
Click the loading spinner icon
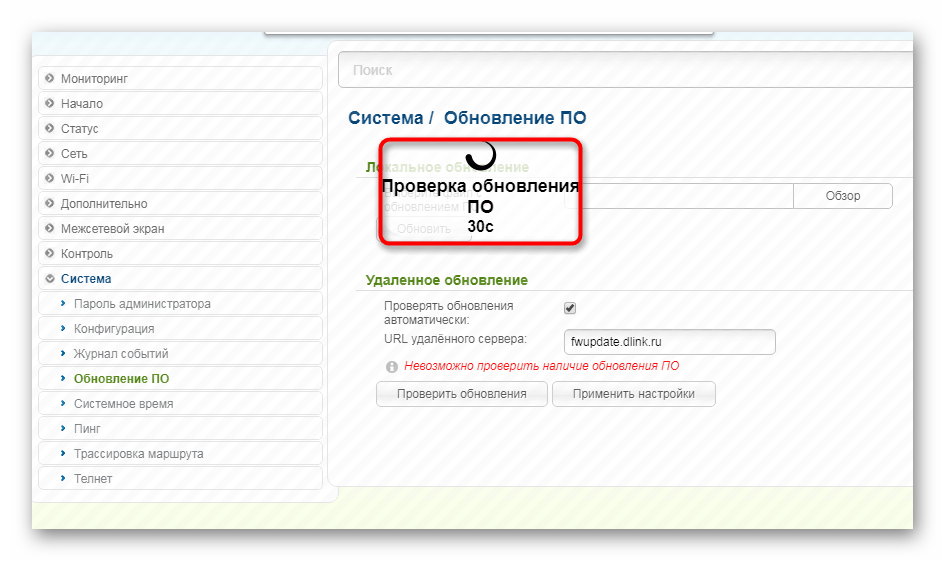[481, 155]
